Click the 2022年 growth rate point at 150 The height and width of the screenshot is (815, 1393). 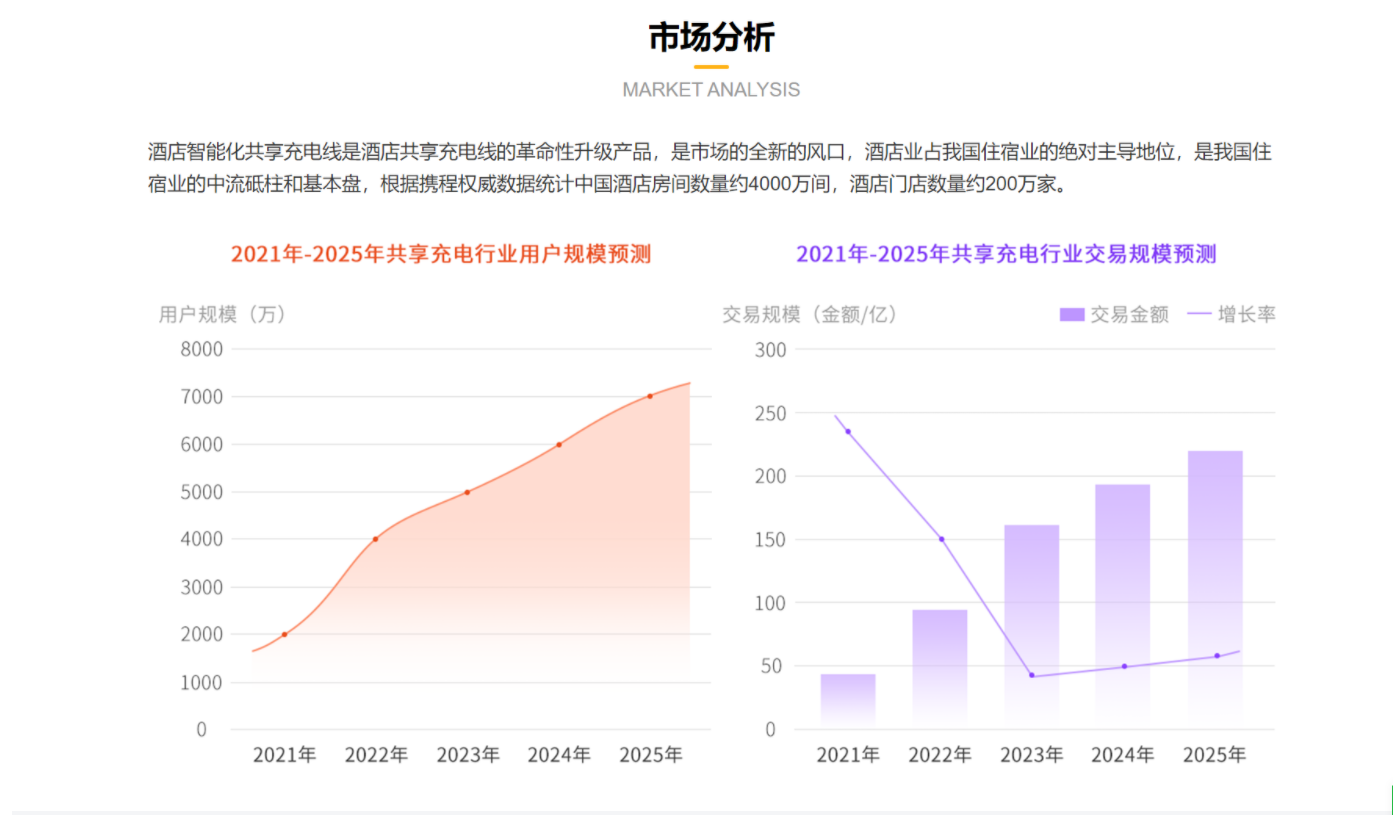coord(941,539)
